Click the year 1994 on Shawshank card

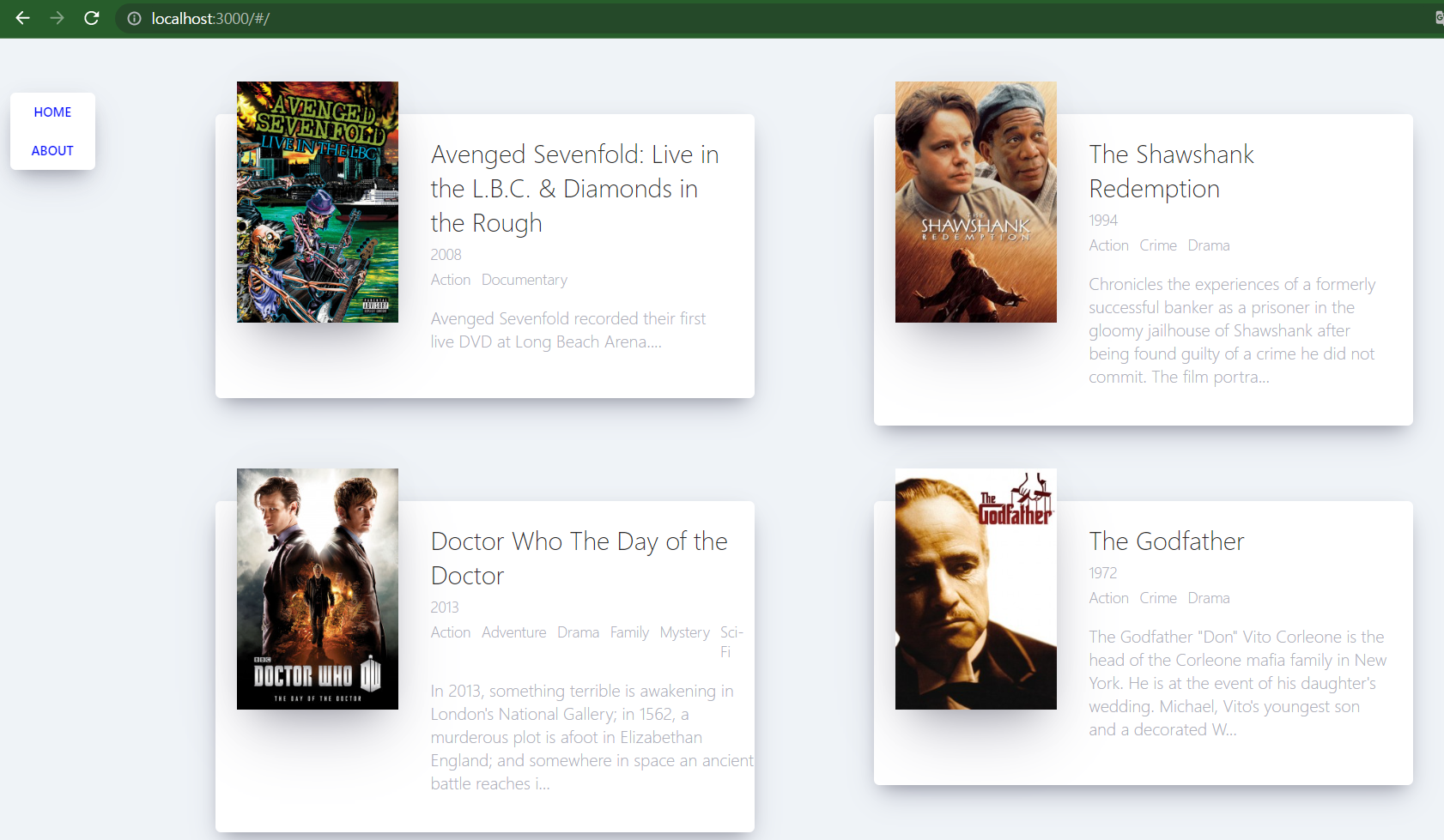point(1103,221)
